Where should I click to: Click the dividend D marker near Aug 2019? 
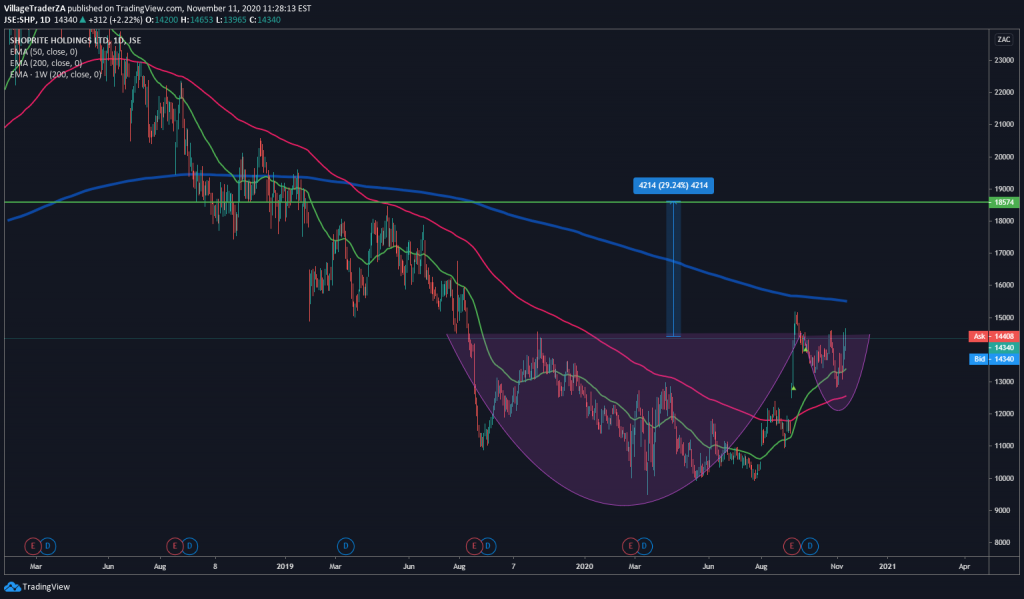(x=487, y=545)
